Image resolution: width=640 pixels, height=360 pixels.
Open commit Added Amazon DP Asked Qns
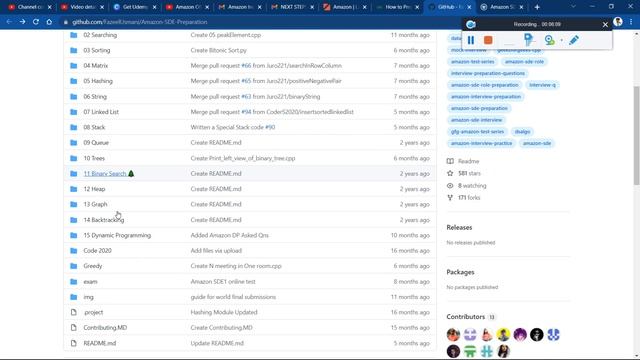[229, 236]
